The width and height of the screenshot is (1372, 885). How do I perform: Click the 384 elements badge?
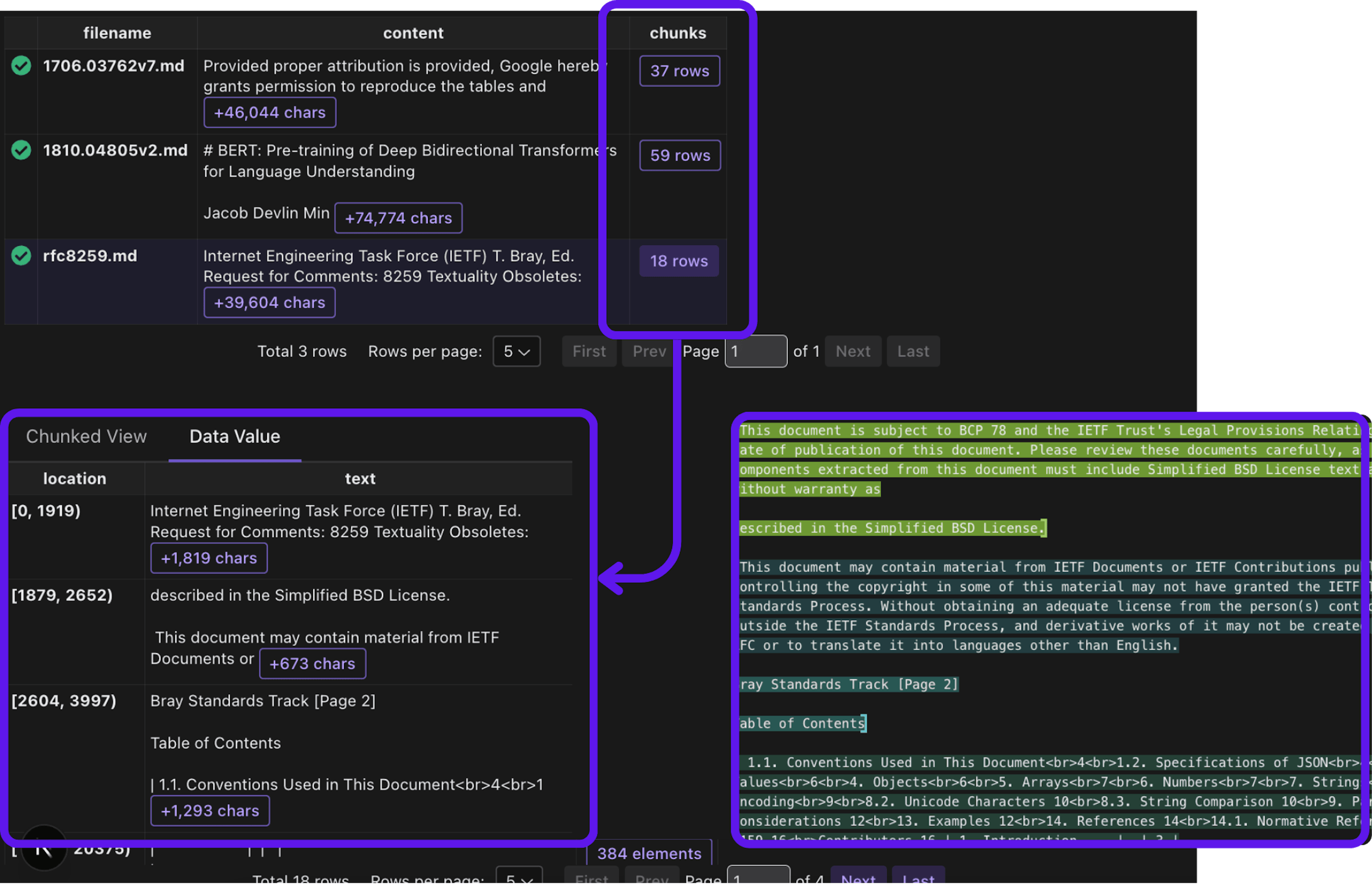(x=648, y=854)
